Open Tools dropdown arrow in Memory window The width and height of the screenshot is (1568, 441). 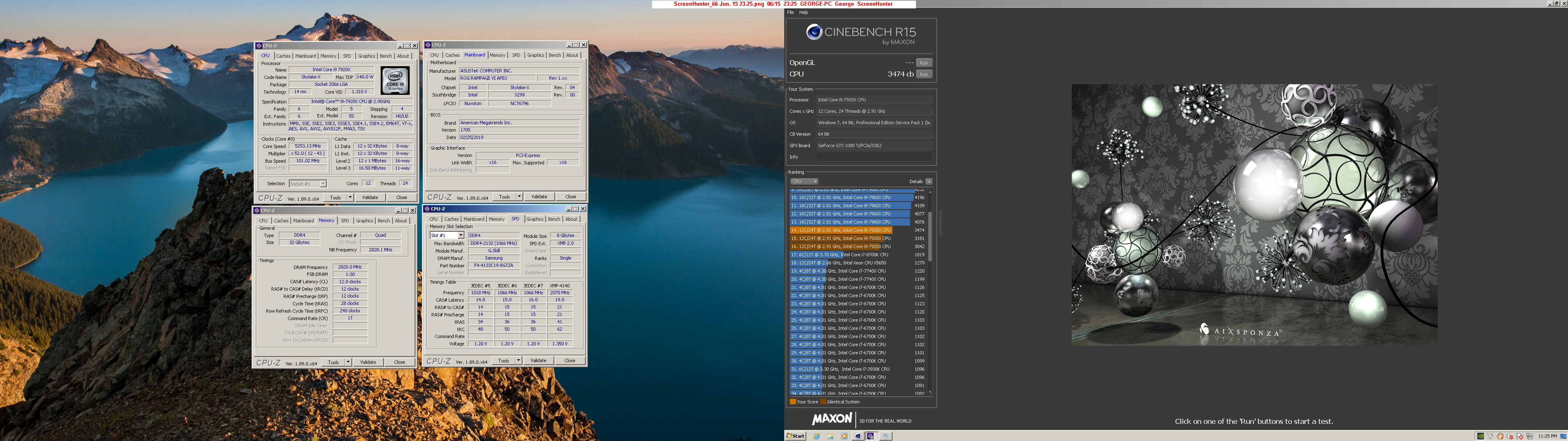[x=348, y=362]
